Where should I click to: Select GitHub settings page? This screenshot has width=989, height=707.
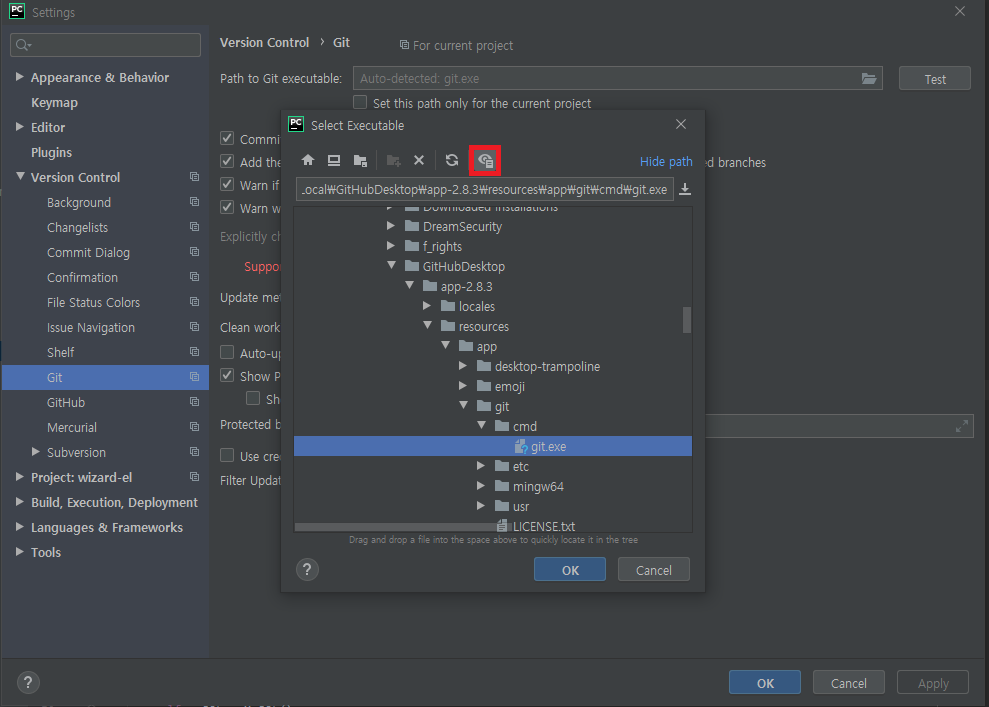[66, 402]
